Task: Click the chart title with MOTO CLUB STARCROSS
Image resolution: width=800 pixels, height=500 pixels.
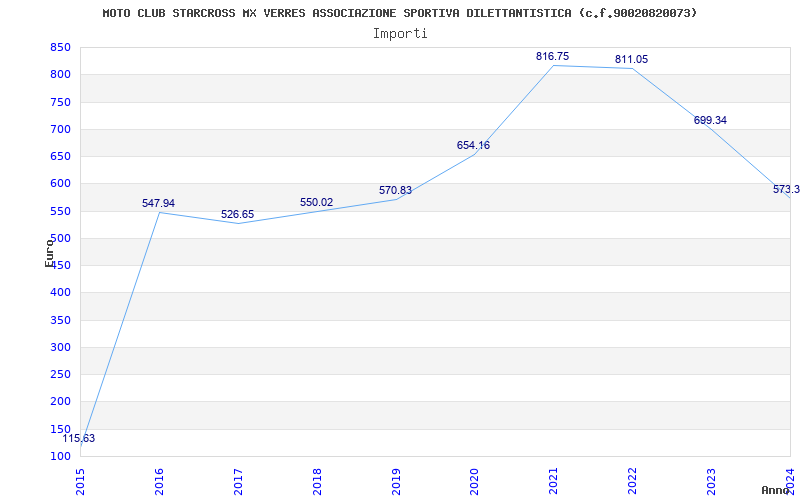Action: pos(400,13)
